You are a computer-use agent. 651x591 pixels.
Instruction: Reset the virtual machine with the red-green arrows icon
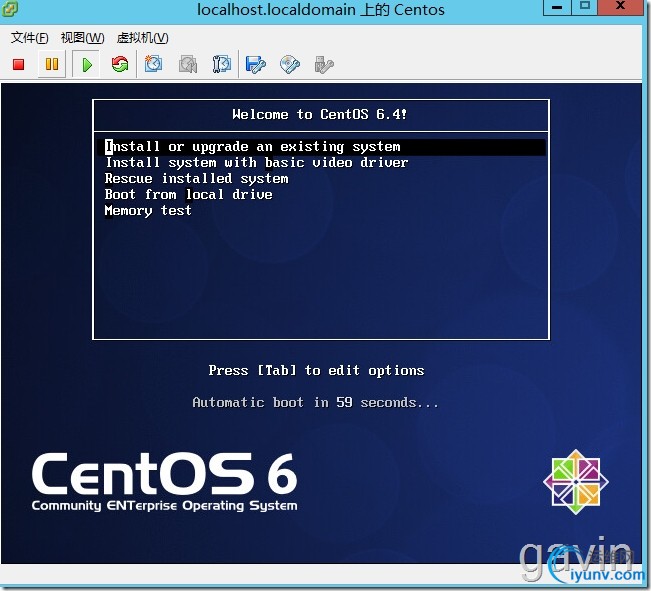point(120,64)
